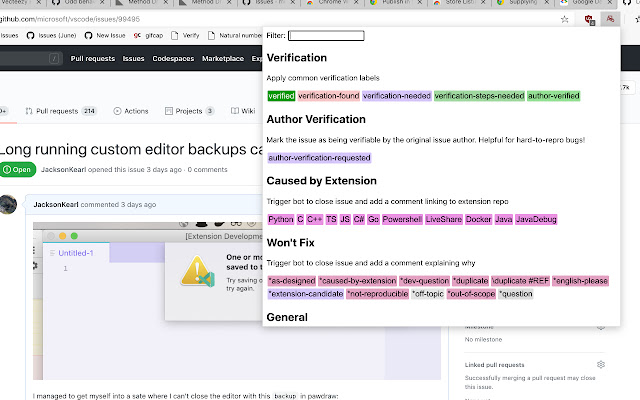The width and height of the screenshot is (640, 400).
Task: Open the Actions repository tab
Action: point(130,111)
